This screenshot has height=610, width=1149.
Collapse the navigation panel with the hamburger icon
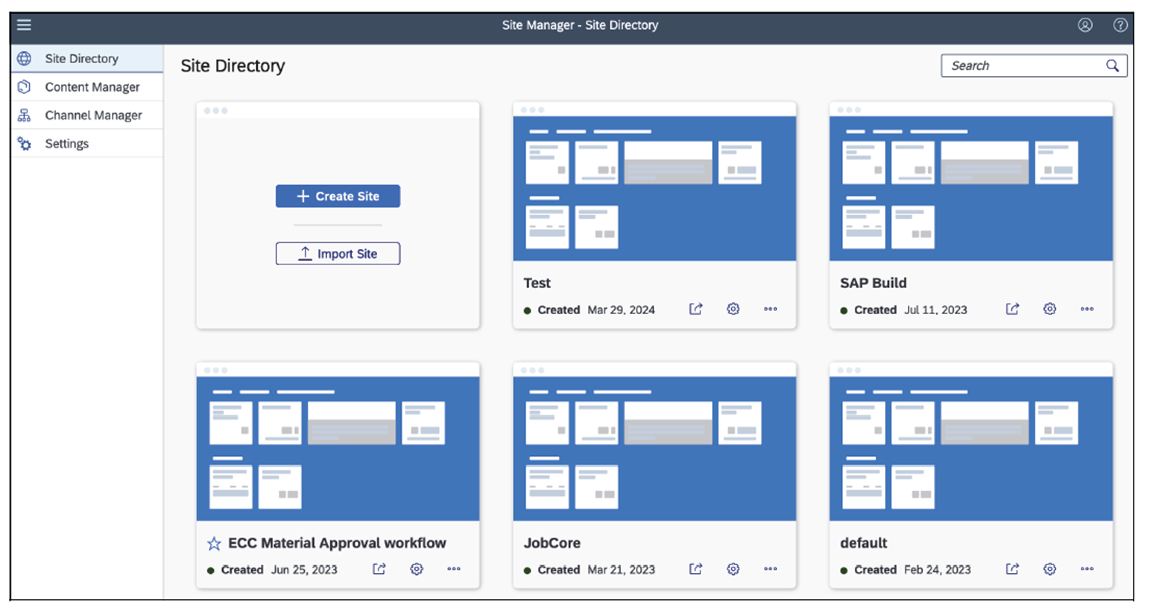click(24, 24)
